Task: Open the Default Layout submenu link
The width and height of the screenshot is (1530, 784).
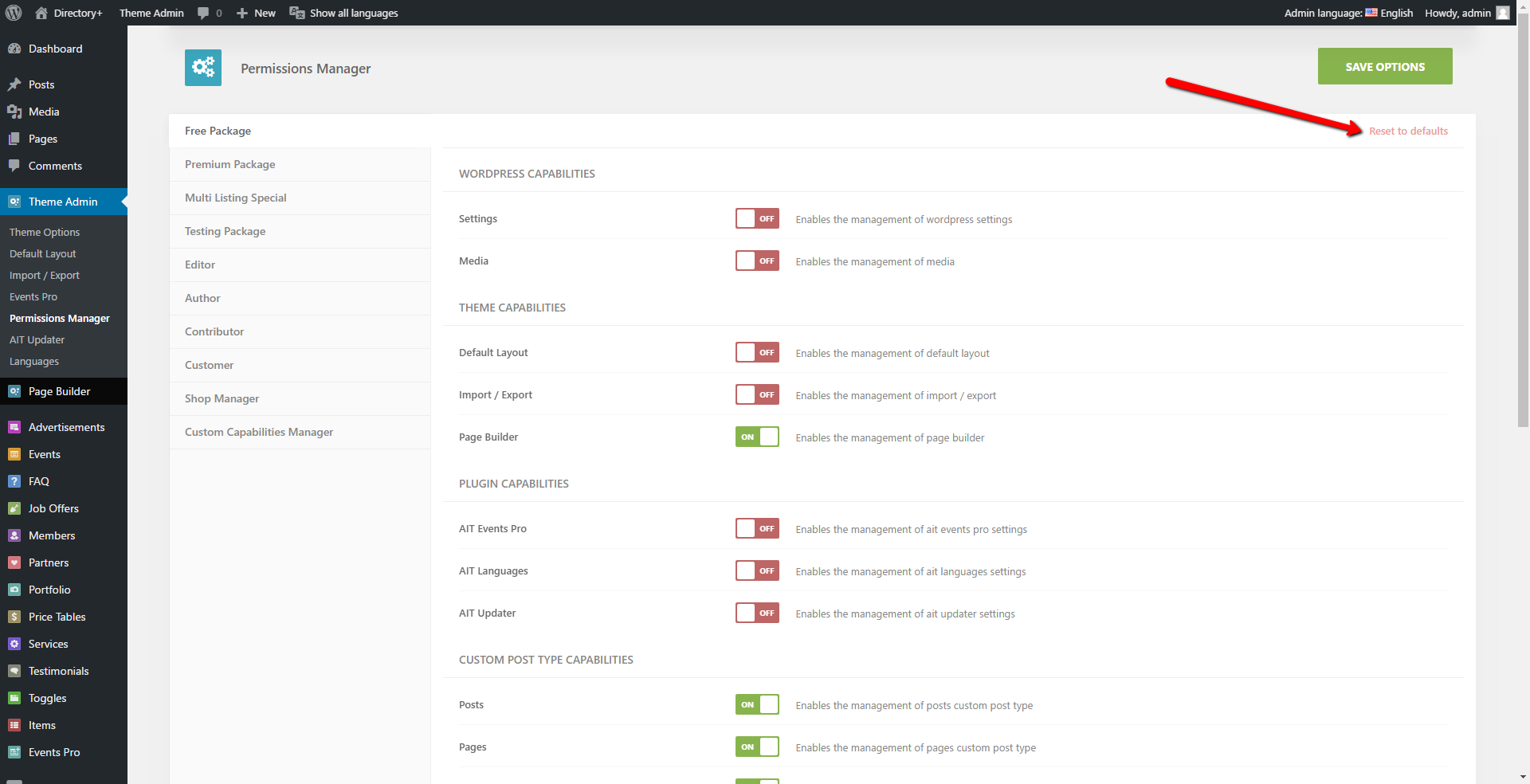Action: coord(43,253)
